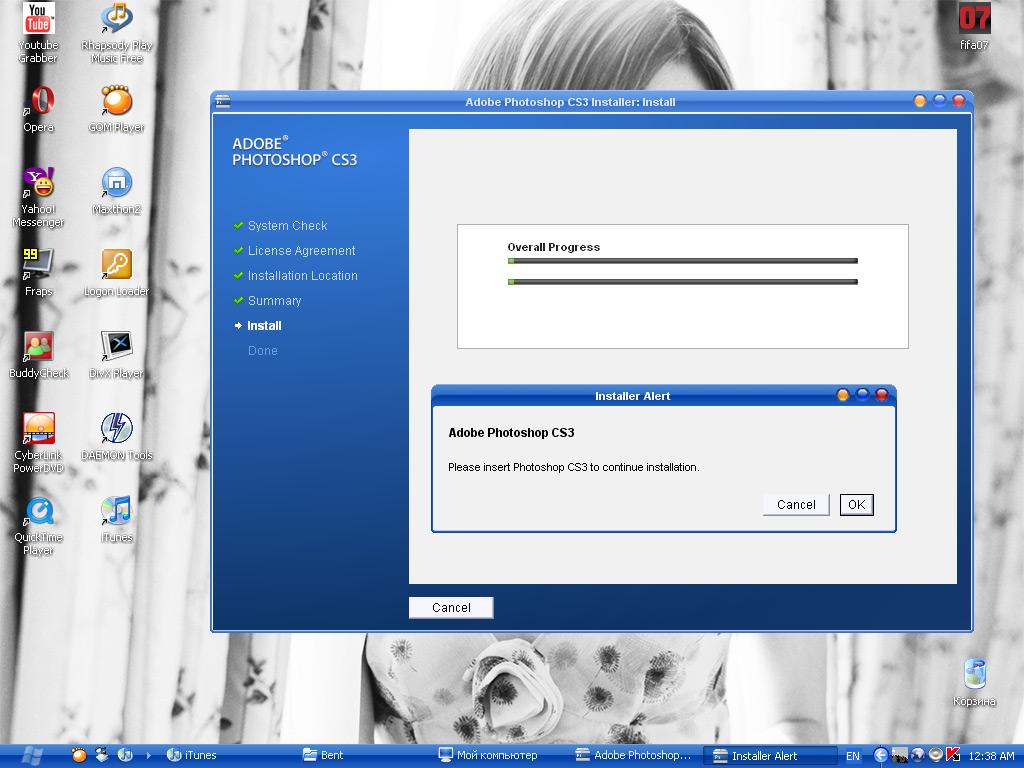Select the Summary step in sidebar
1024x768 pixels.
click(x=274, y=300)
